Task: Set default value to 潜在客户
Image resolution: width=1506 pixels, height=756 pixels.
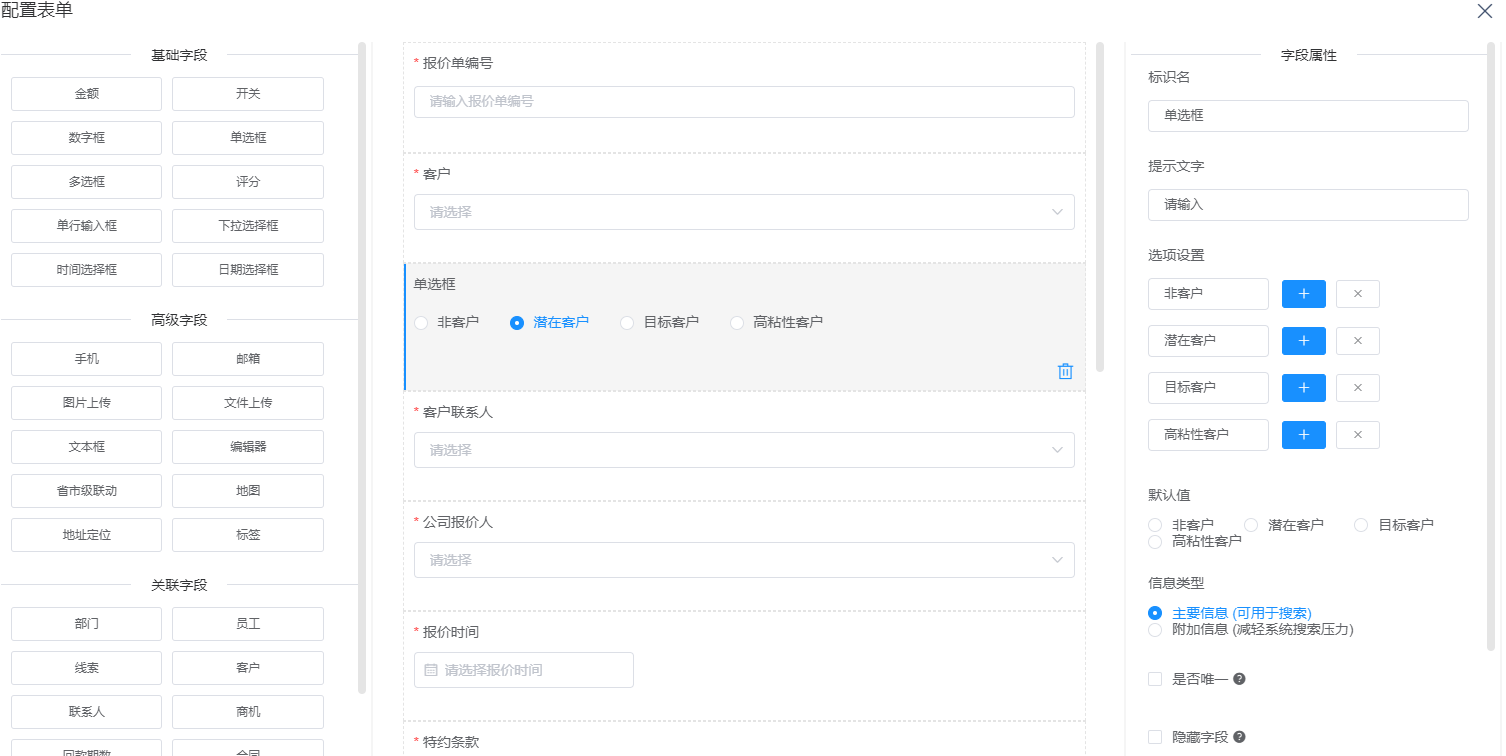Action: [x=1251, y=525]
